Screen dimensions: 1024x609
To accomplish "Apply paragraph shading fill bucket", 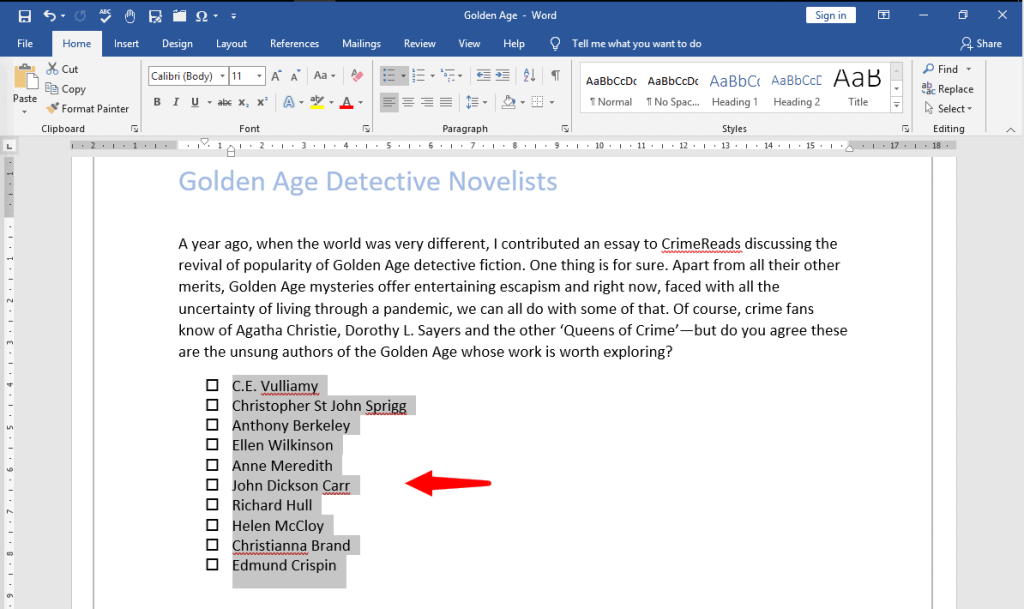I will click(x=509, y=102).
